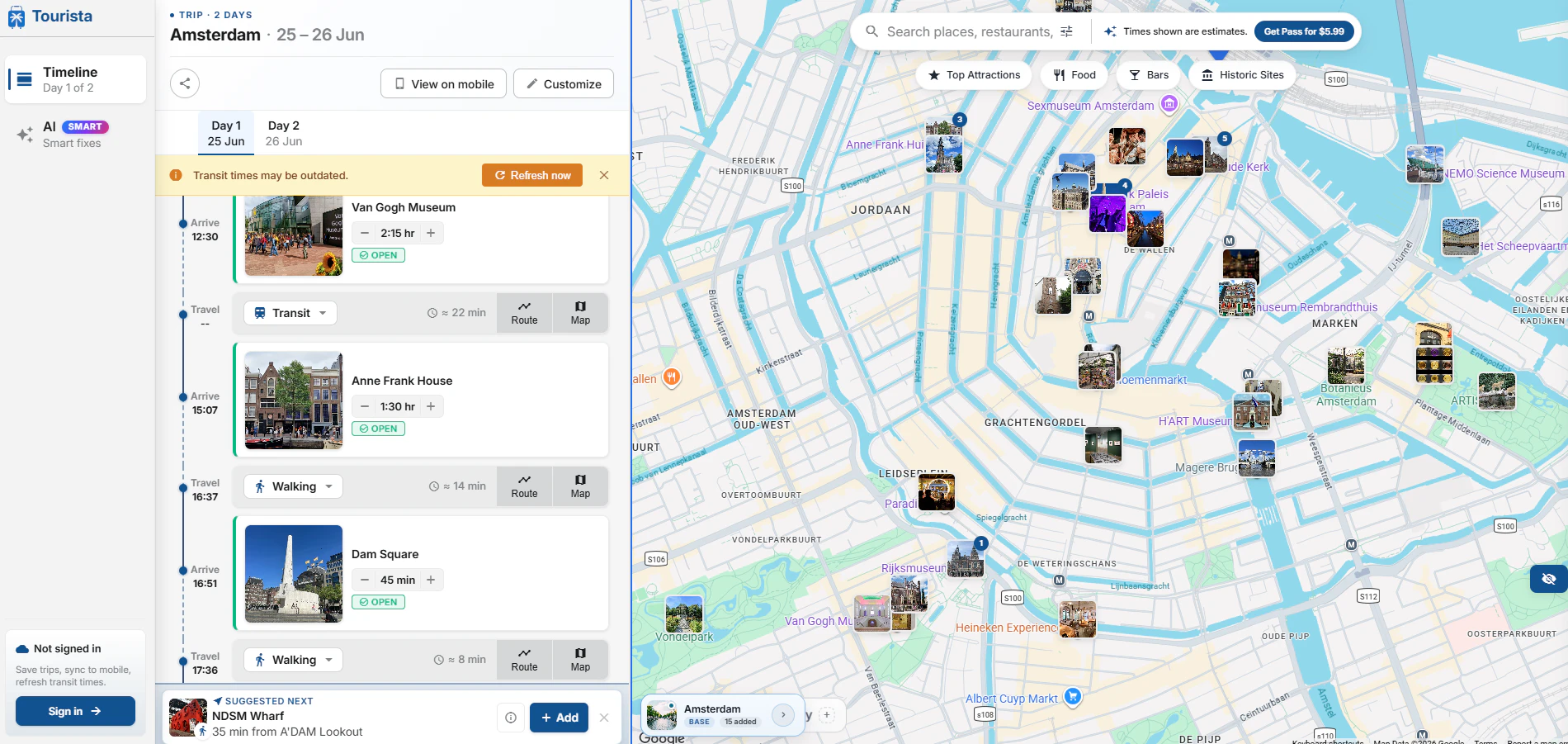Filter map by Food
1568x744 pixels.
(x=1074, y=75)
